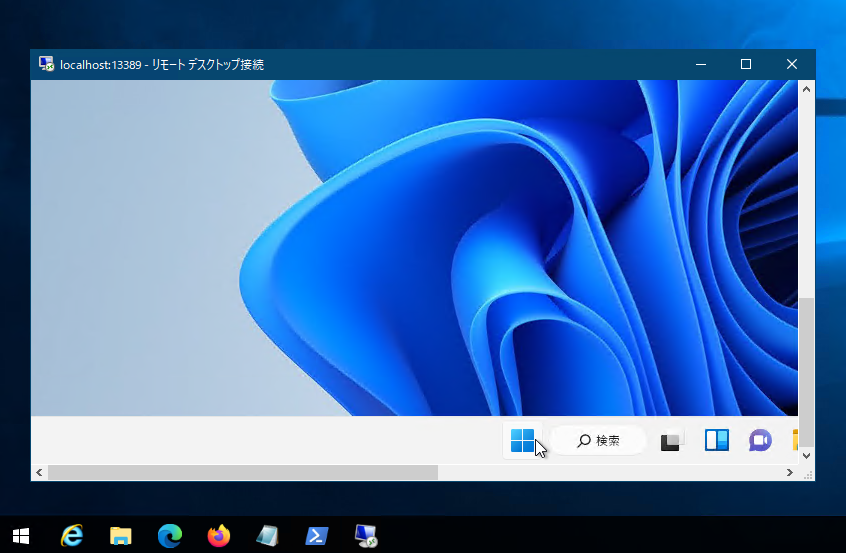Launch Microsoft Edge from host taskbar
This screenshot has width=846, height=553.
coord(170,536)
